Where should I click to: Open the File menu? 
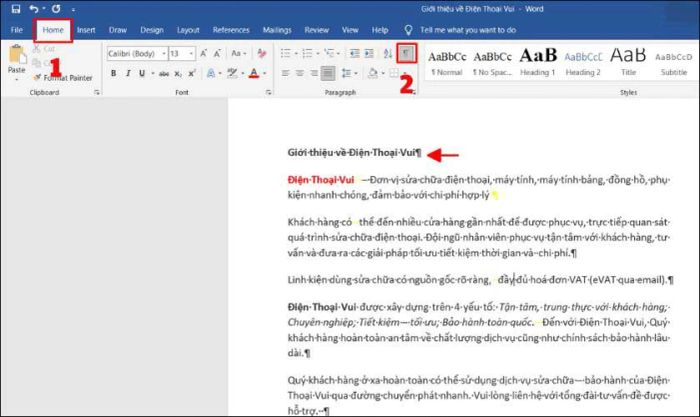point(17,30)
